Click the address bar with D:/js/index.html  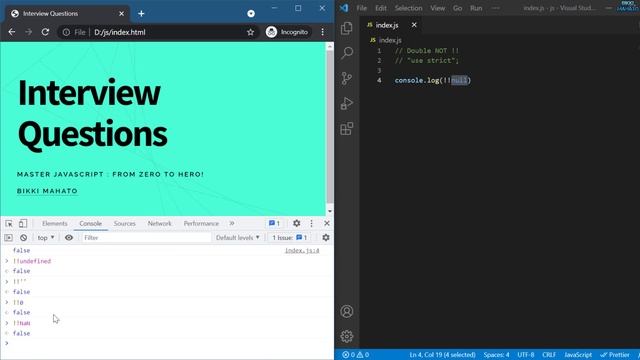[x=158, y=32]
